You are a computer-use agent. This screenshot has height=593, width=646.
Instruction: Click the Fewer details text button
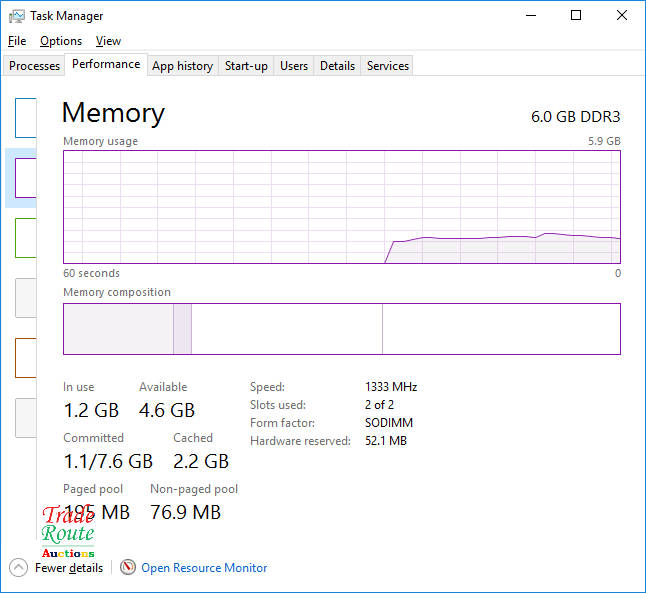click(69, 568)
